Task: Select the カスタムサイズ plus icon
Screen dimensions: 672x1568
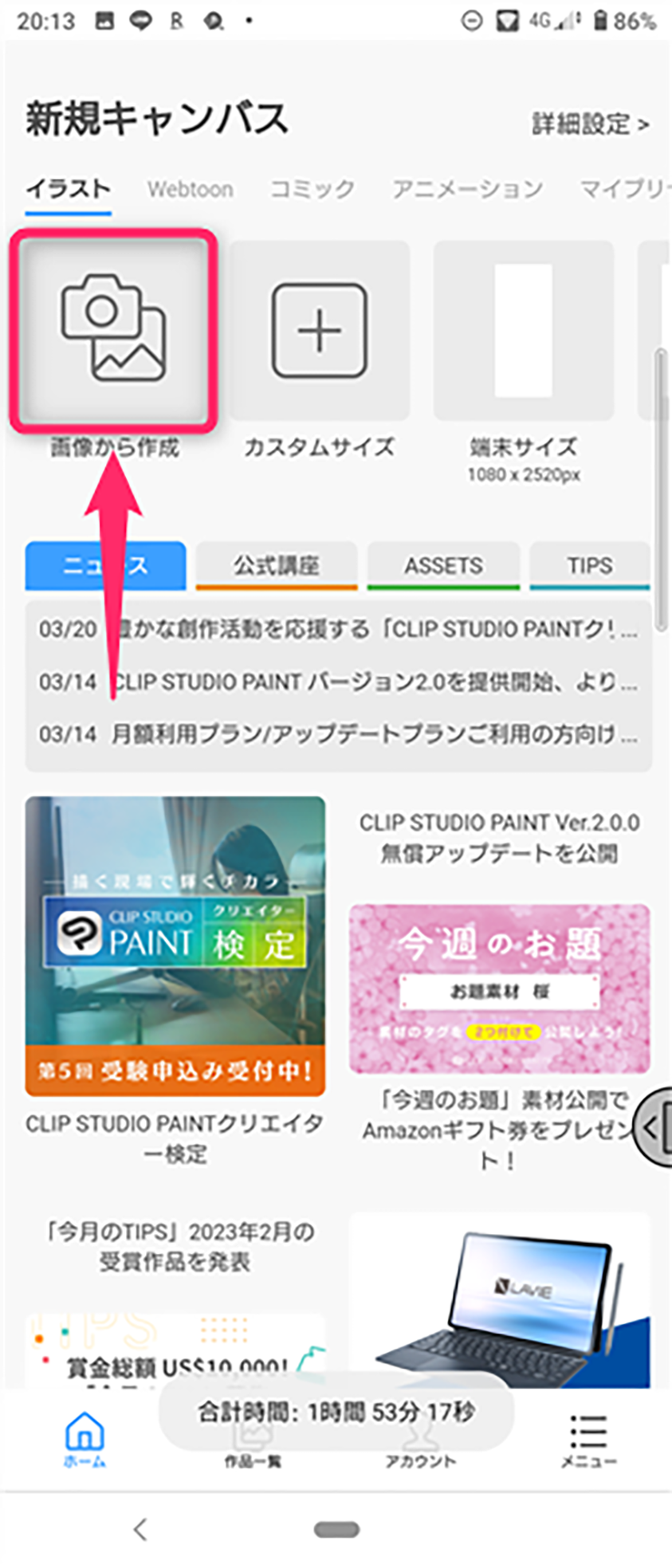Action: 320,329
